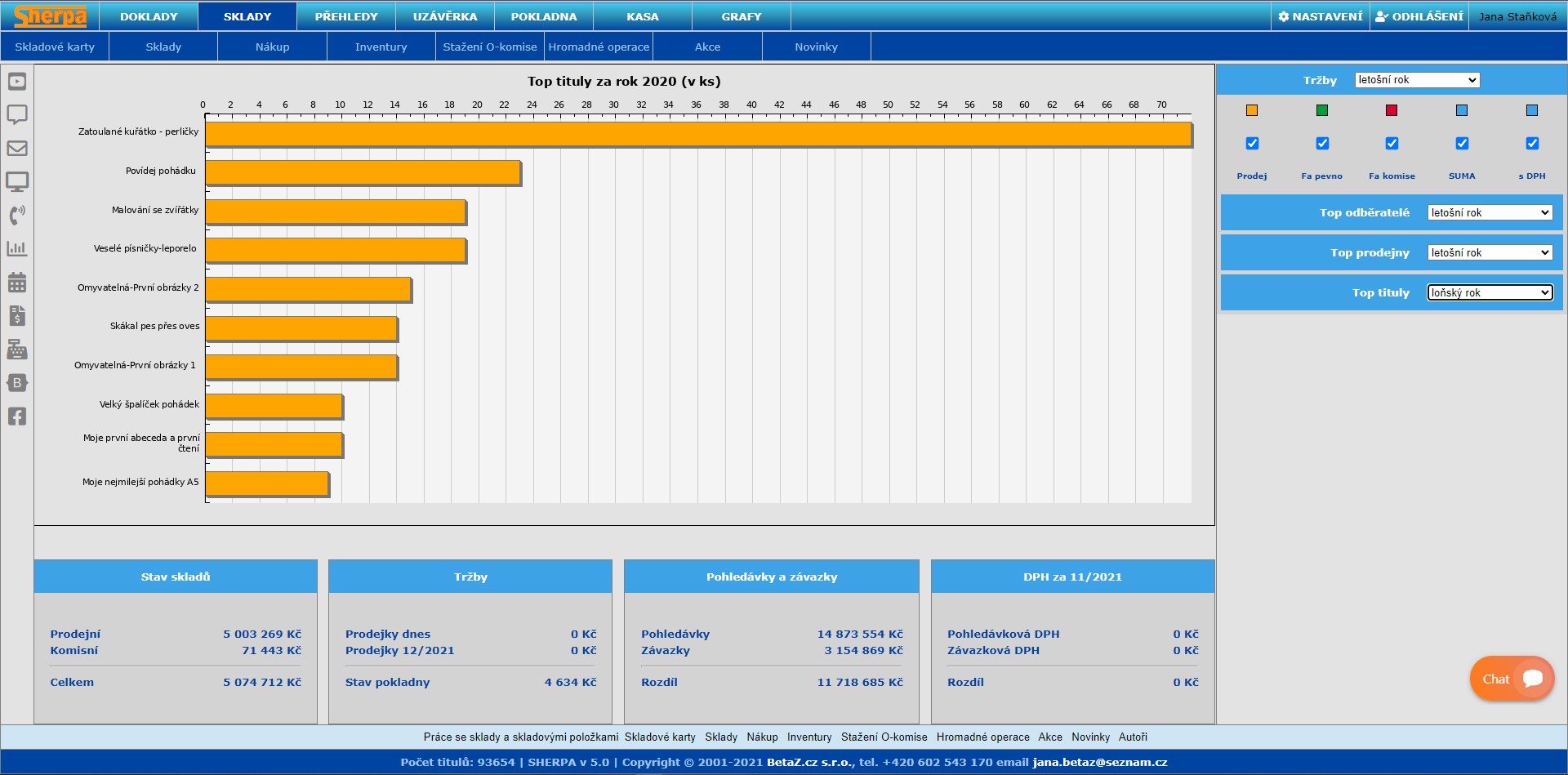The height and width of the screenshot is (775, 1568).
Task: Click the green Fa pevno color swatch
Action: tap(1322, 110)
